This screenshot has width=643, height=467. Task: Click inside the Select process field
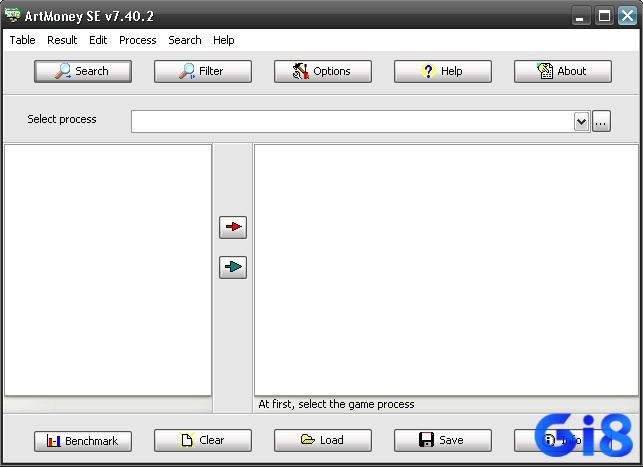click(353, 121)
